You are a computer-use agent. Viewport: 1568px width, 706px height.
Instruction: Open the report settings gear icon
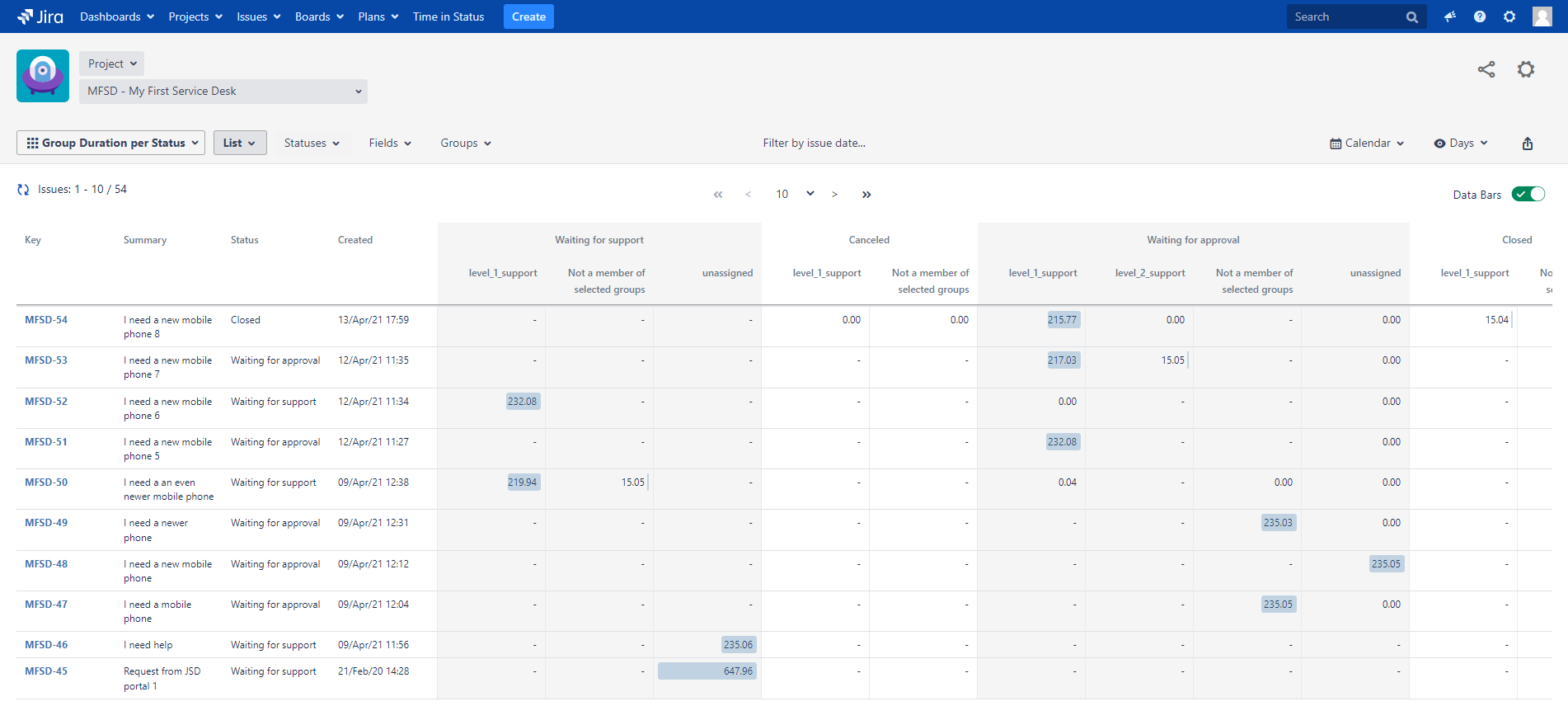1526,69
